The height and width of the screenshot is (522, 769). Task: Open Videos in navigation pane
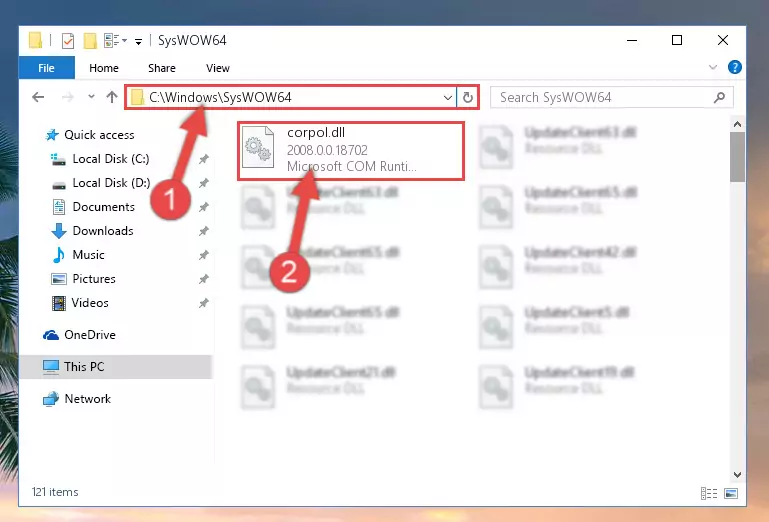(x=90, y=303)
